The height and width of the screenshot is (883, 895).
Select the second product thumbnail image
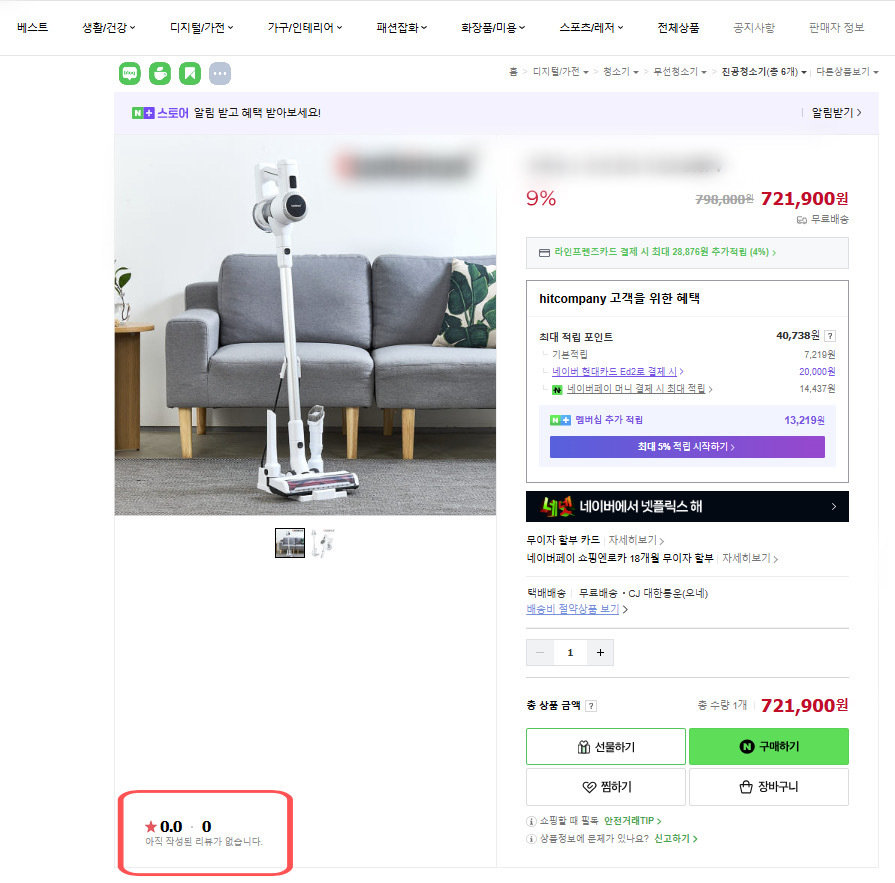click(322, 542)
